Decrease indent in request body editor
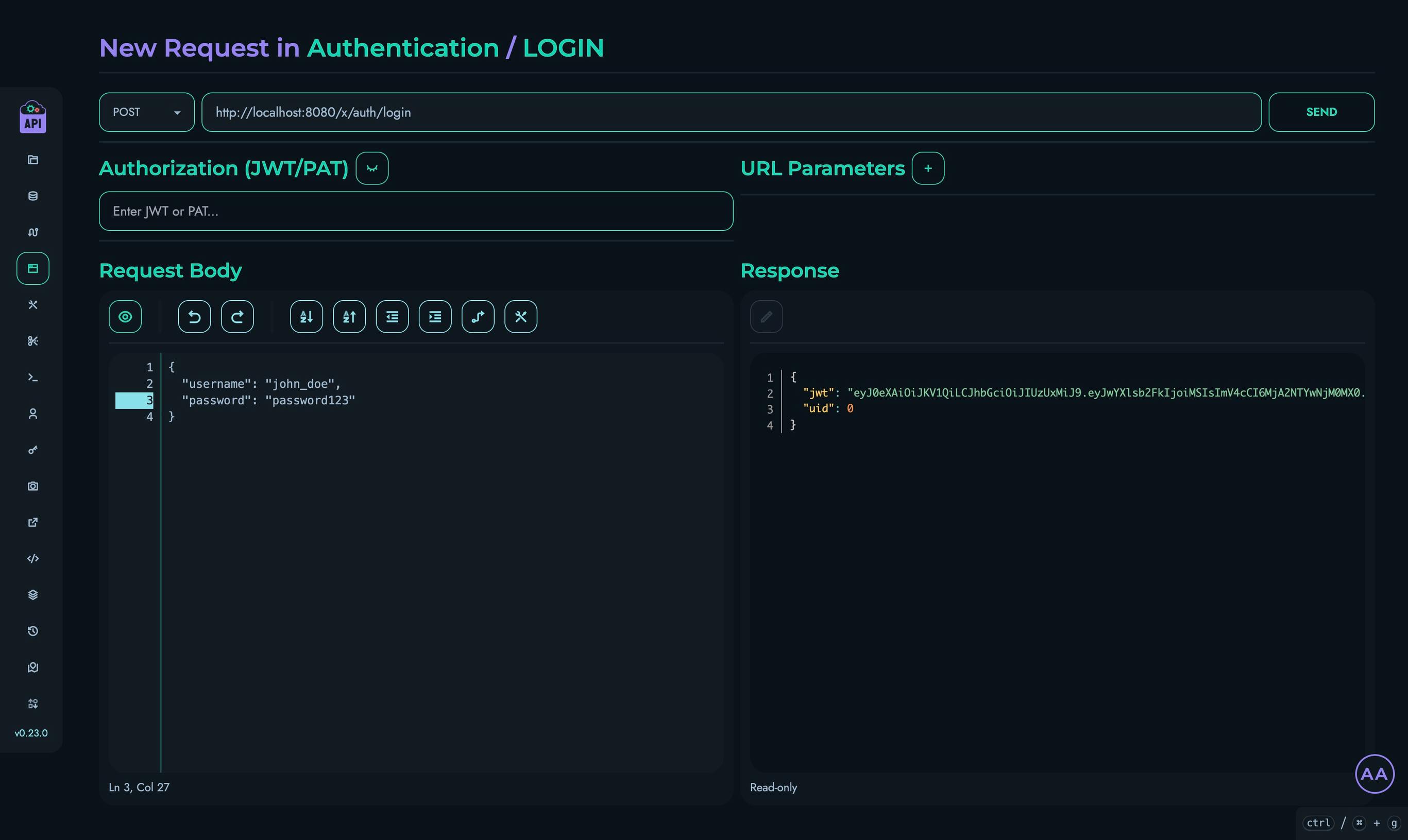Screen dimensions: 1408x840 click(x=393, y=316)
